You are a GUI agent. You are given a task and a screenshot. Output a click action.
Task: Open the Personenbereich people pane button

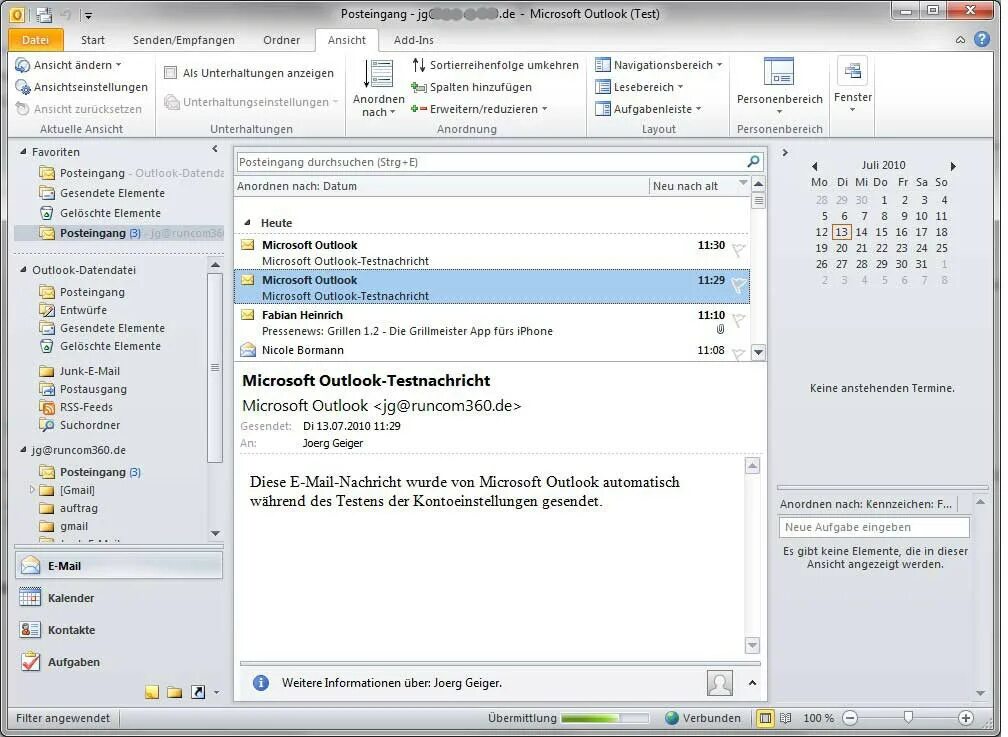(779, 87)
